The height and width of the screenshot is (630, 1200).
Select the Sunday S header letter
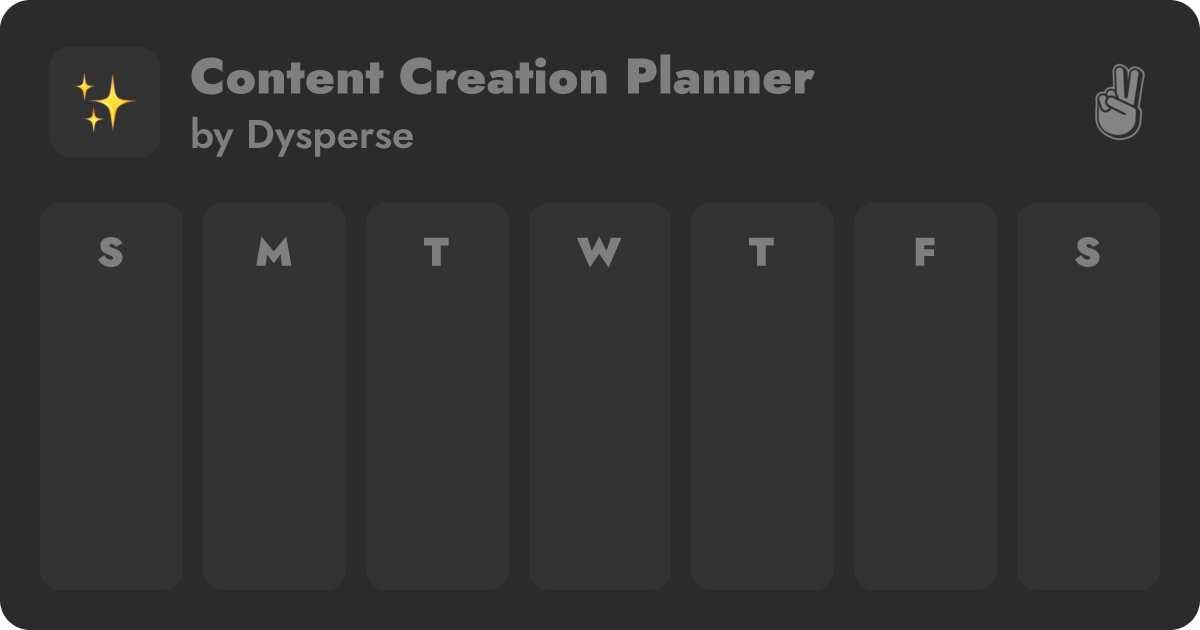[x=111, y=253]
